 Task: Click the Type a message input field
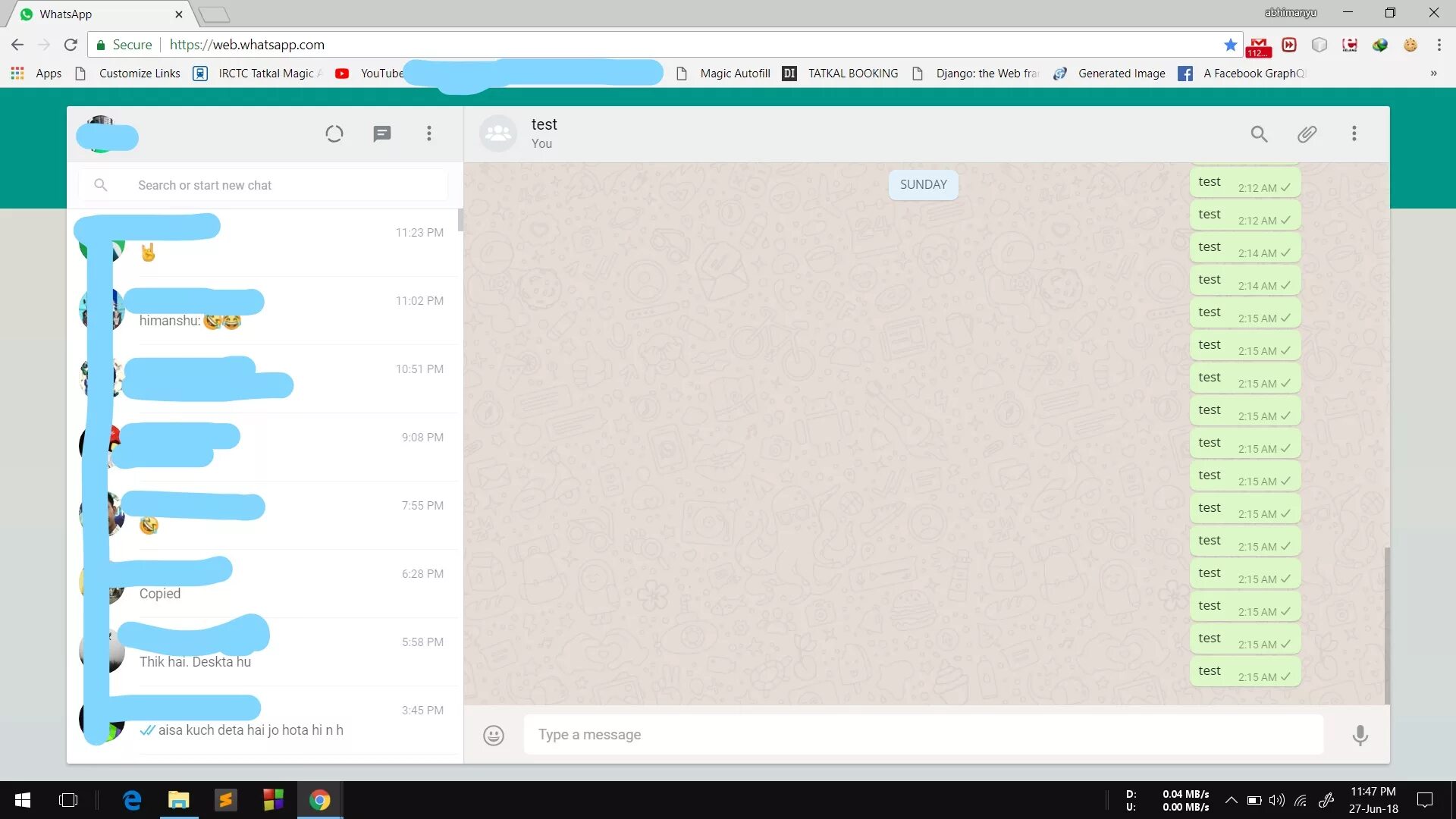coord(924,734)
